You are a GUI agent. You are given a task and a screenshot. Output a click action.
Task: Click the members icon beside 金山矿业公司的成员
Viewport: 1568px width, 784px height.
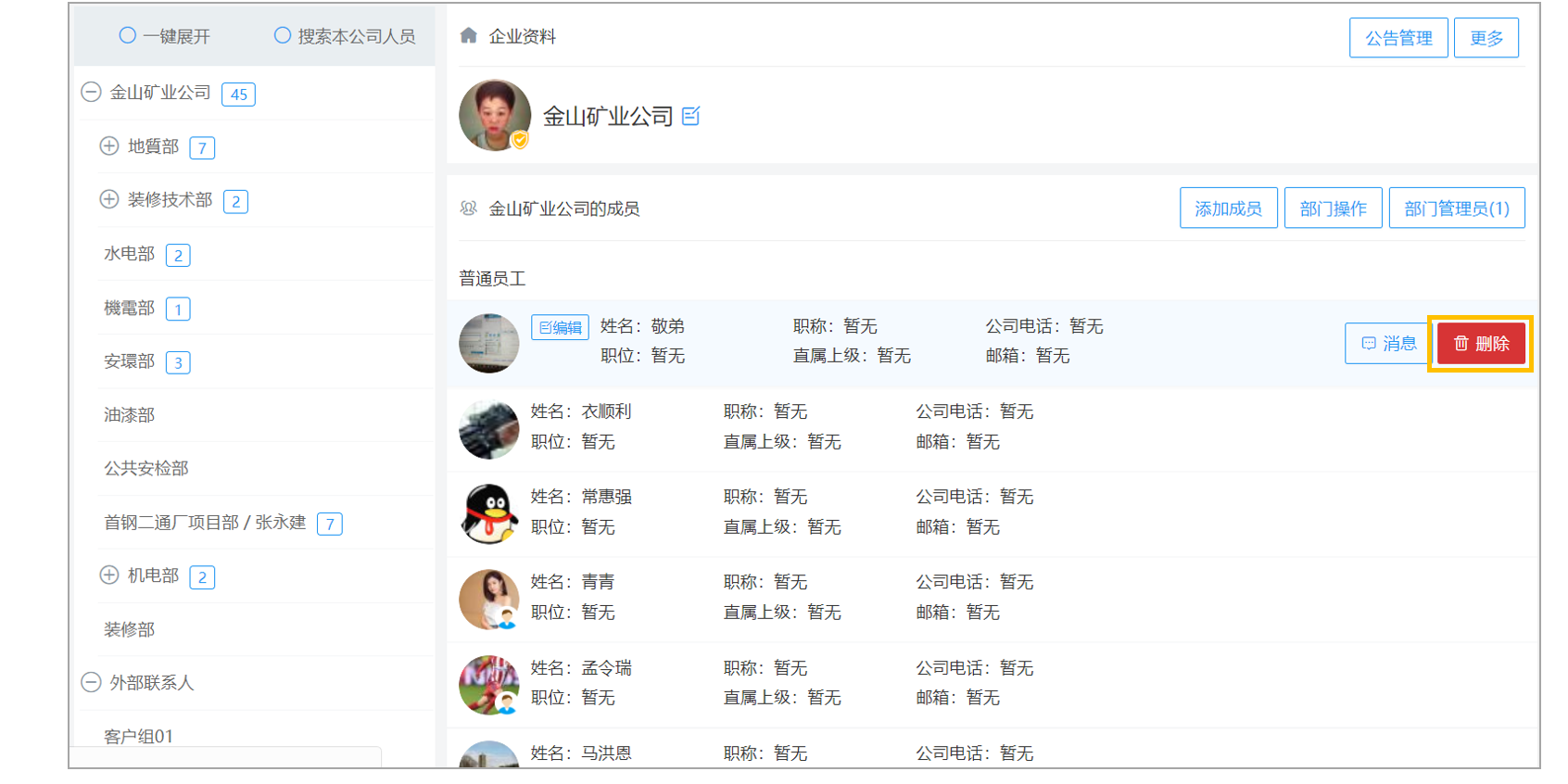point(469,209)
